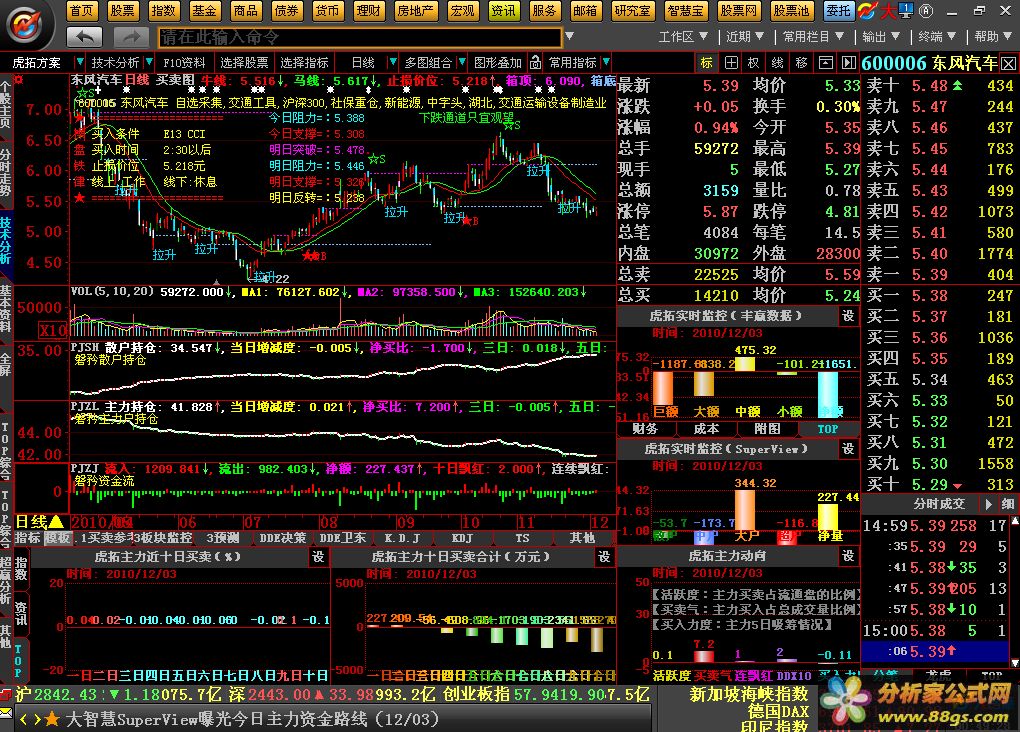Screen dimensions: 1020x732
Task: Click the star icon in news ticker
Action: (52, 719)
